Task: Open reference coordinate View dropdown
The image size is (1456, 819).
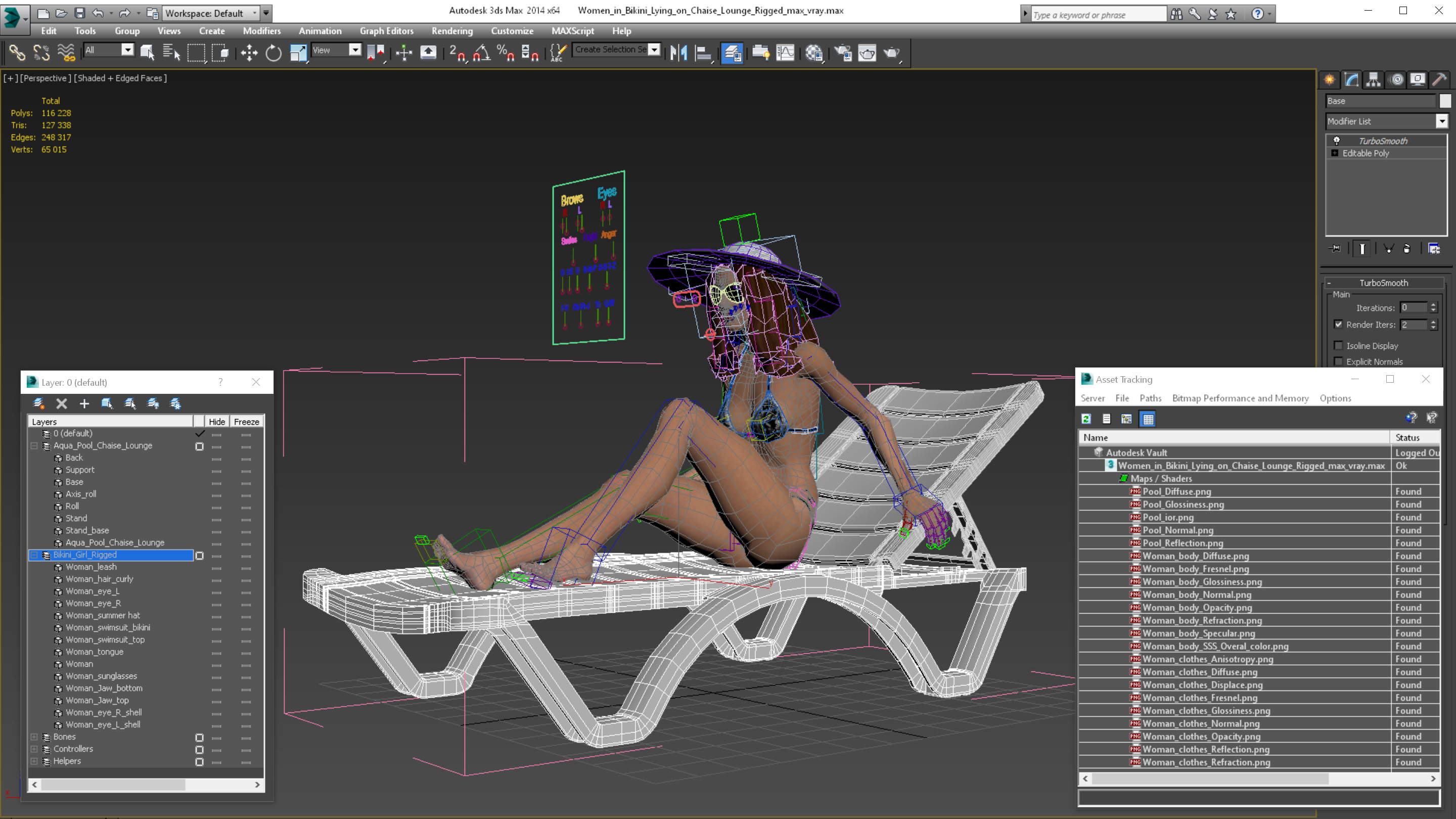Action: point(355,50)
